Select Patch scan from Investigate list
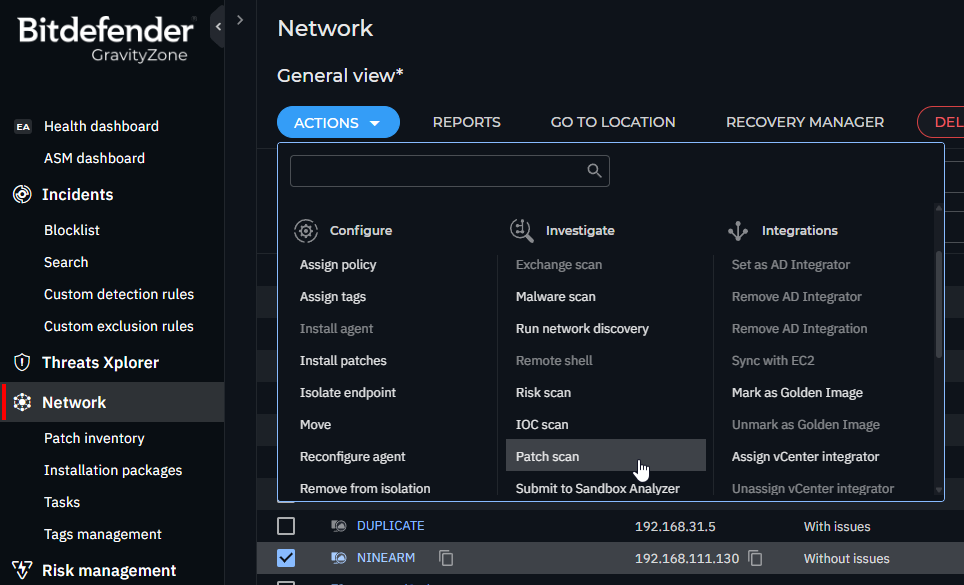This screenshot has height=585, width=964. point(547,457)
